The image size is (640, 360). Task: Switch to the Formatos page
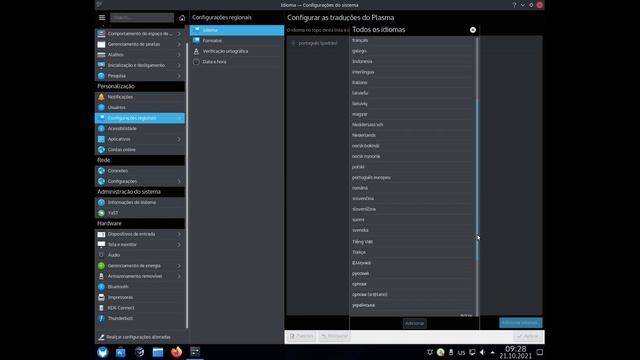(237, 41)
